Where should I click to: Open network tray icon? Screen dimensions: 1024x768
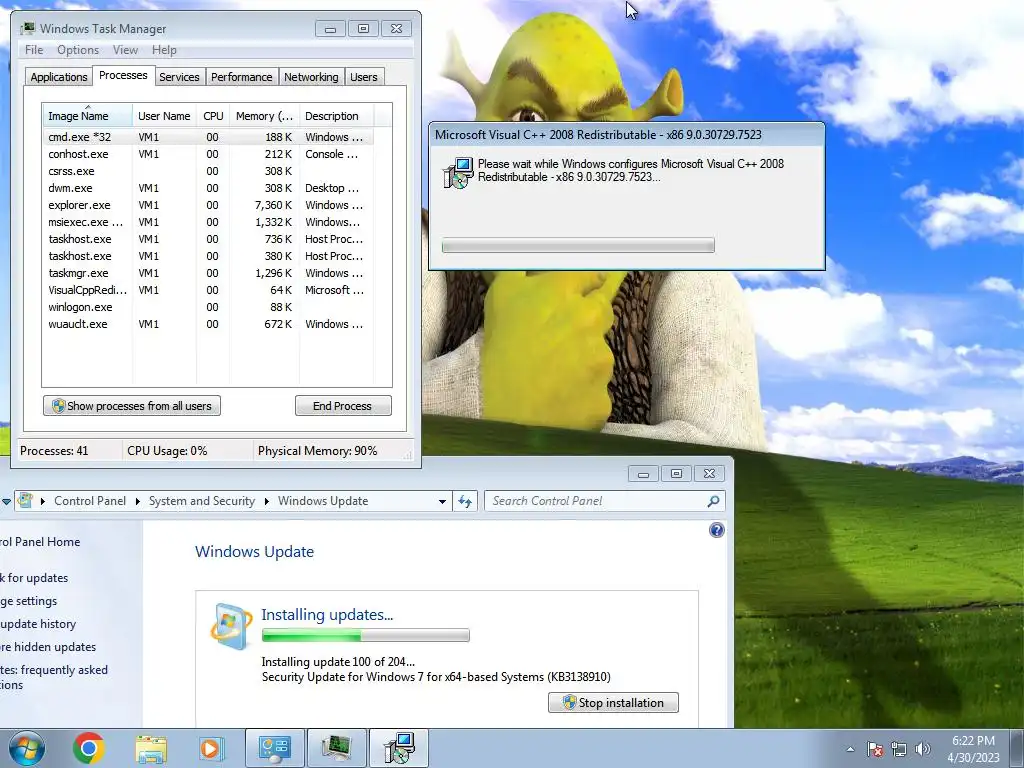coord(899,749)
